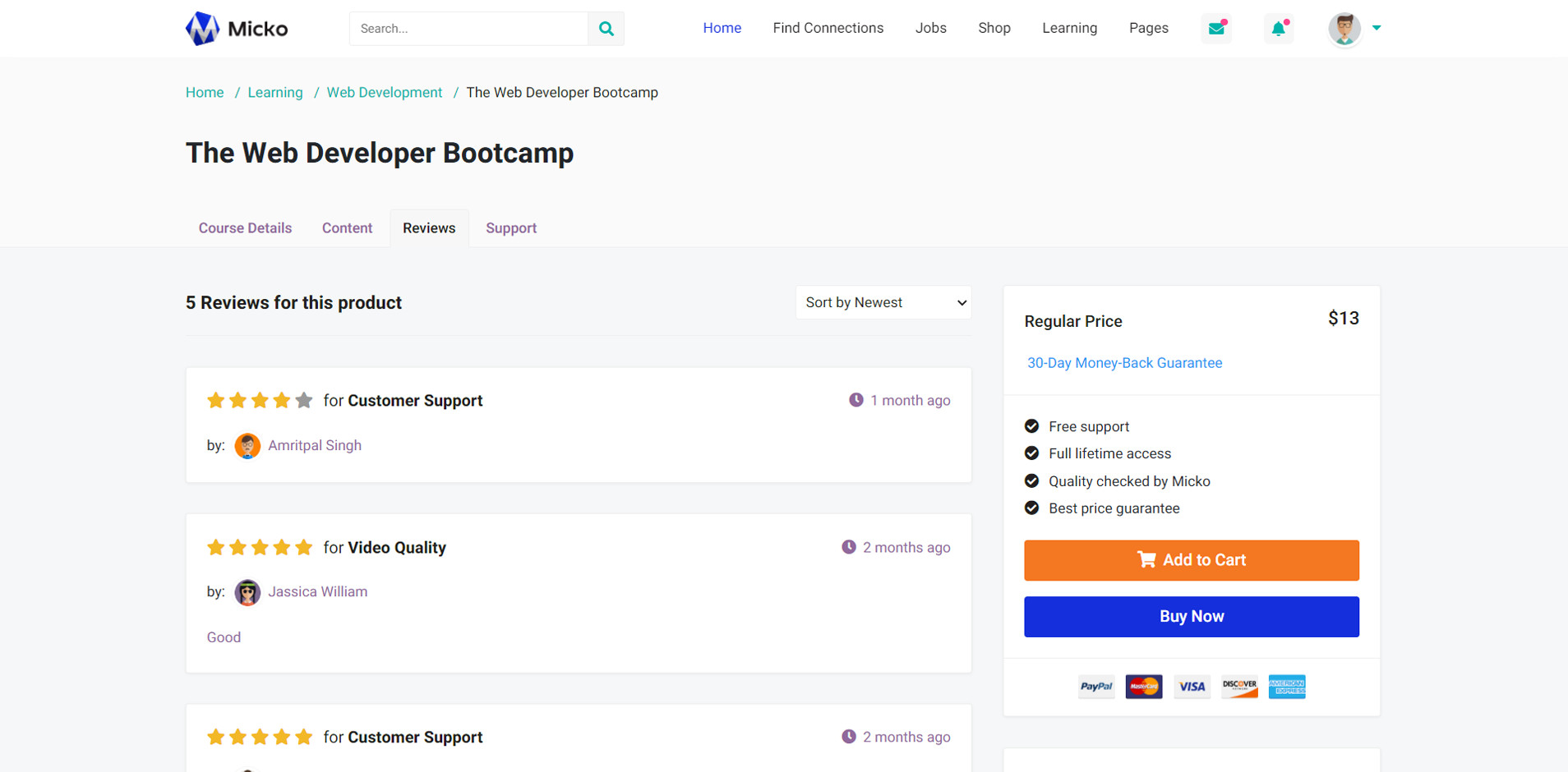Open the Pages navigation menu
The height and width of the screenshot is (772, 1568).
[1148, 28]
